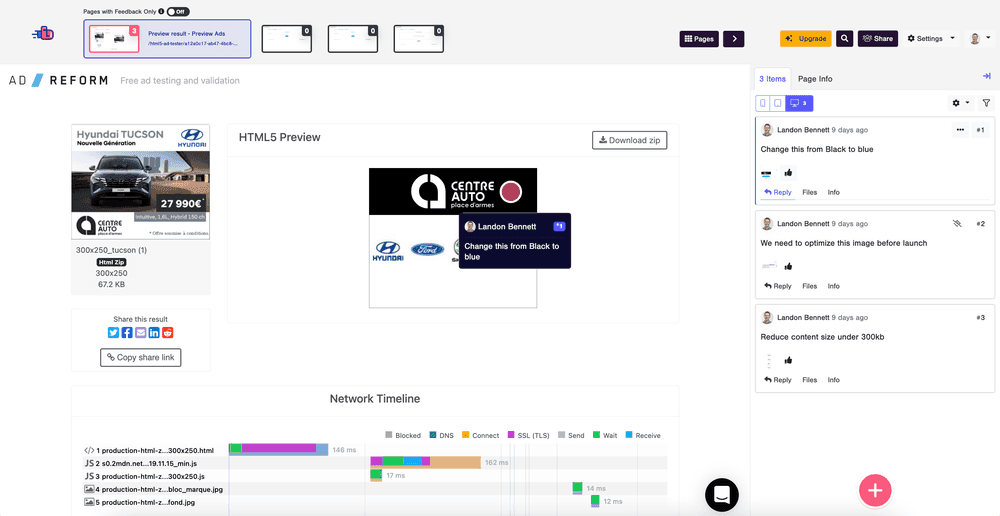This screenshot has width=1000, height=516.
Task: Click the orange Upgrade button
Action: pyautogui.click(x=805, y=38)
